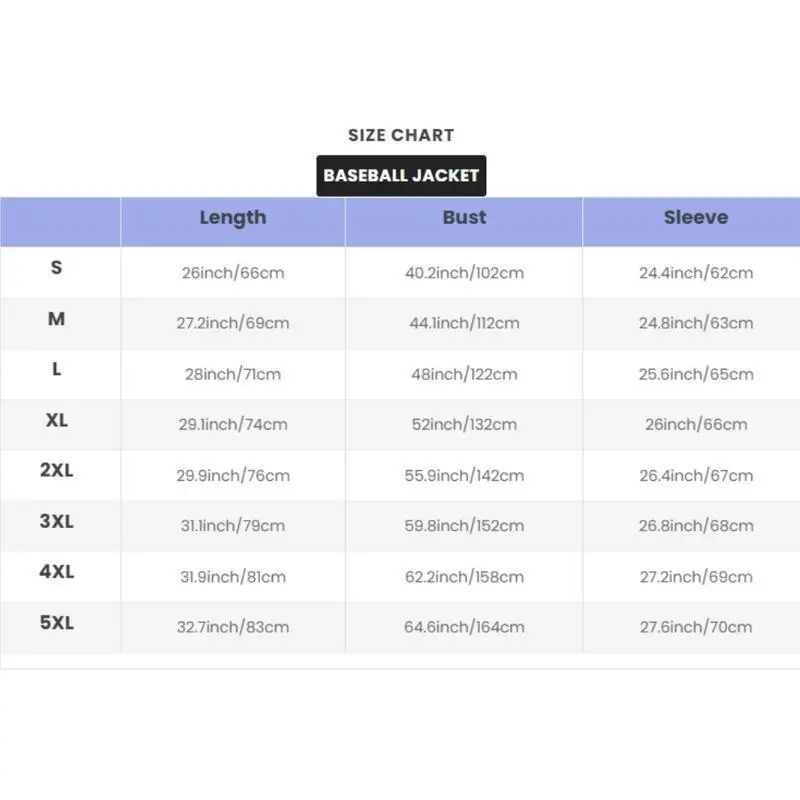The height and width of the screenshot is (800, 800).
Task: Click the XL size row label
Action: pos(57,420)
